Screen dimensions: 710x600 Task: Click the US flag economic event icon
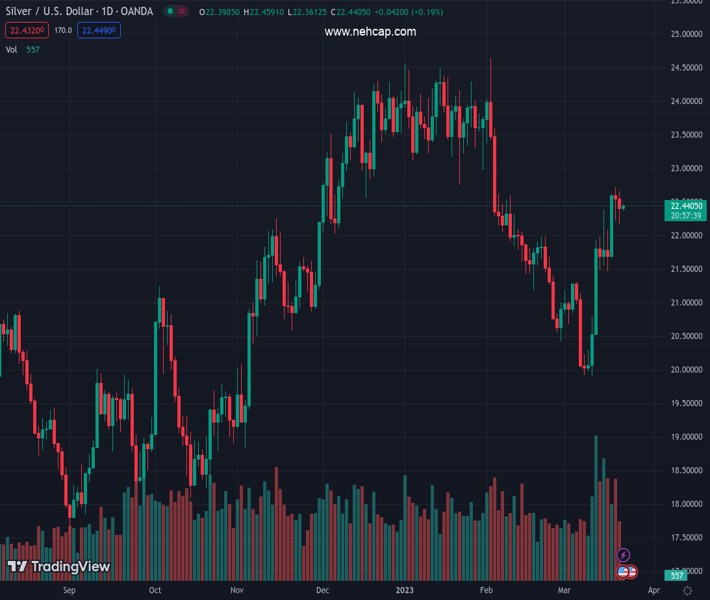(x=624, y=571)
